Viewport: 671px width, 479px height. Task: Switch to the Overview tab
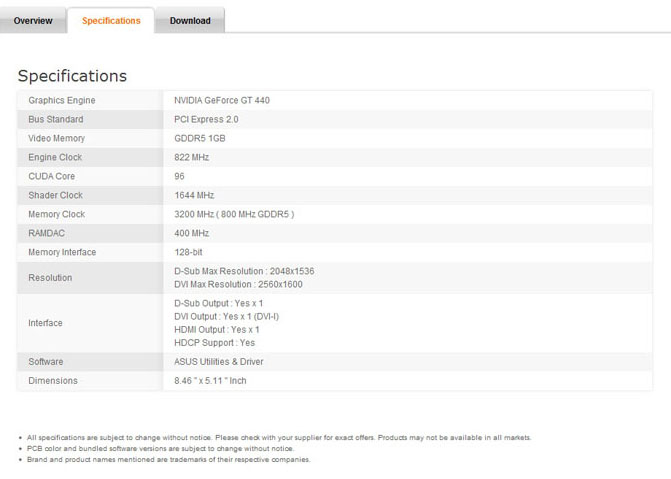pos(33,20)
